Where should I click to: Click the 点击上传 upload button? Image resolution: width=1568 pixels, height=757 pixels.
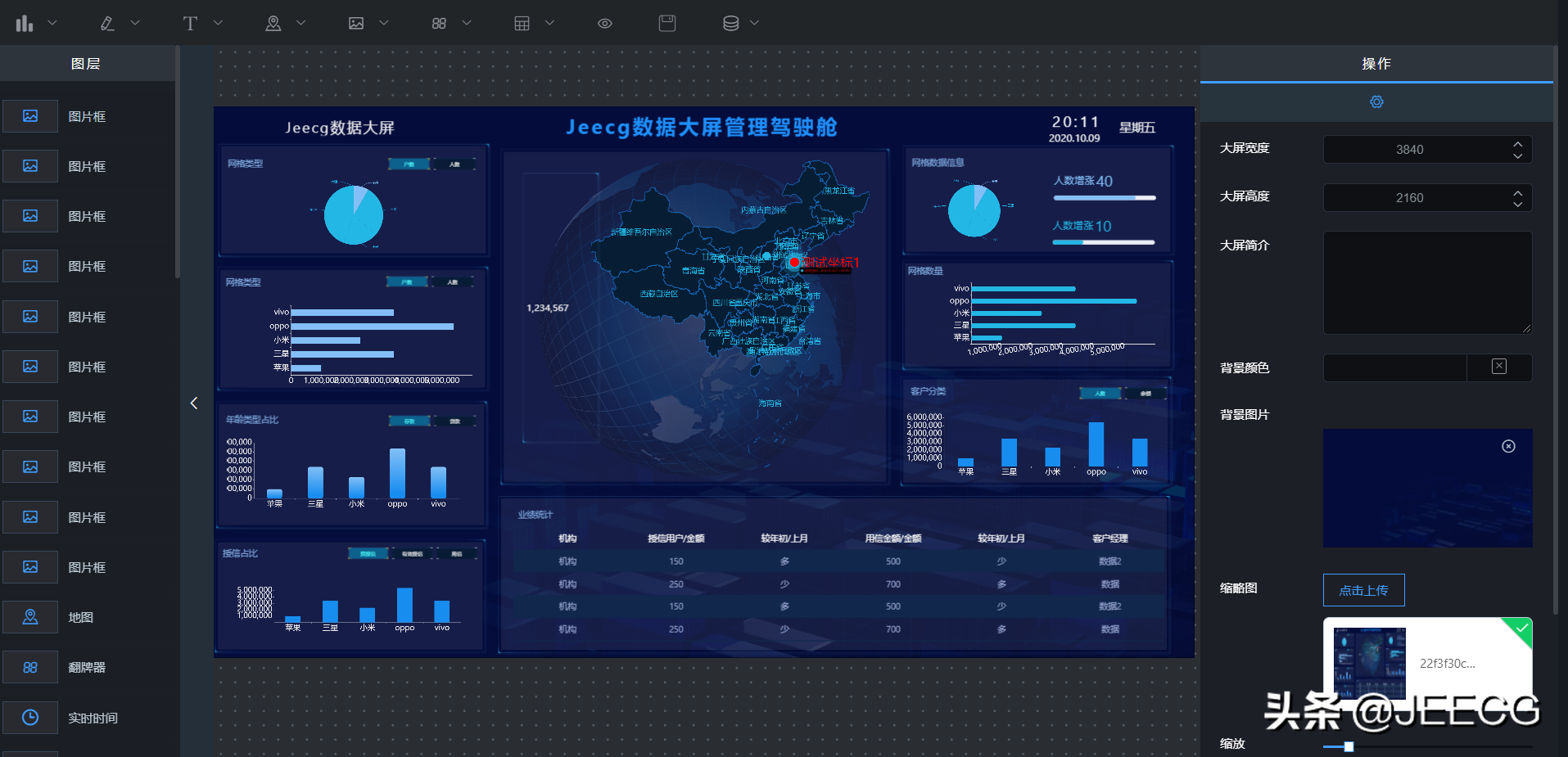pyautogui.click(x=1363, y=590)
